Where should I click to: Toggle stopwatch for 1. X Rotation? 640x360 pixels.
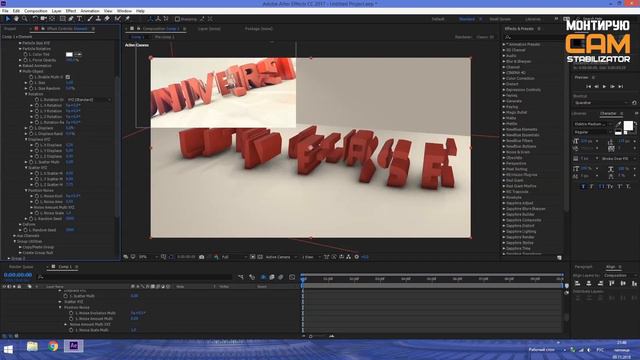(37, 105)
